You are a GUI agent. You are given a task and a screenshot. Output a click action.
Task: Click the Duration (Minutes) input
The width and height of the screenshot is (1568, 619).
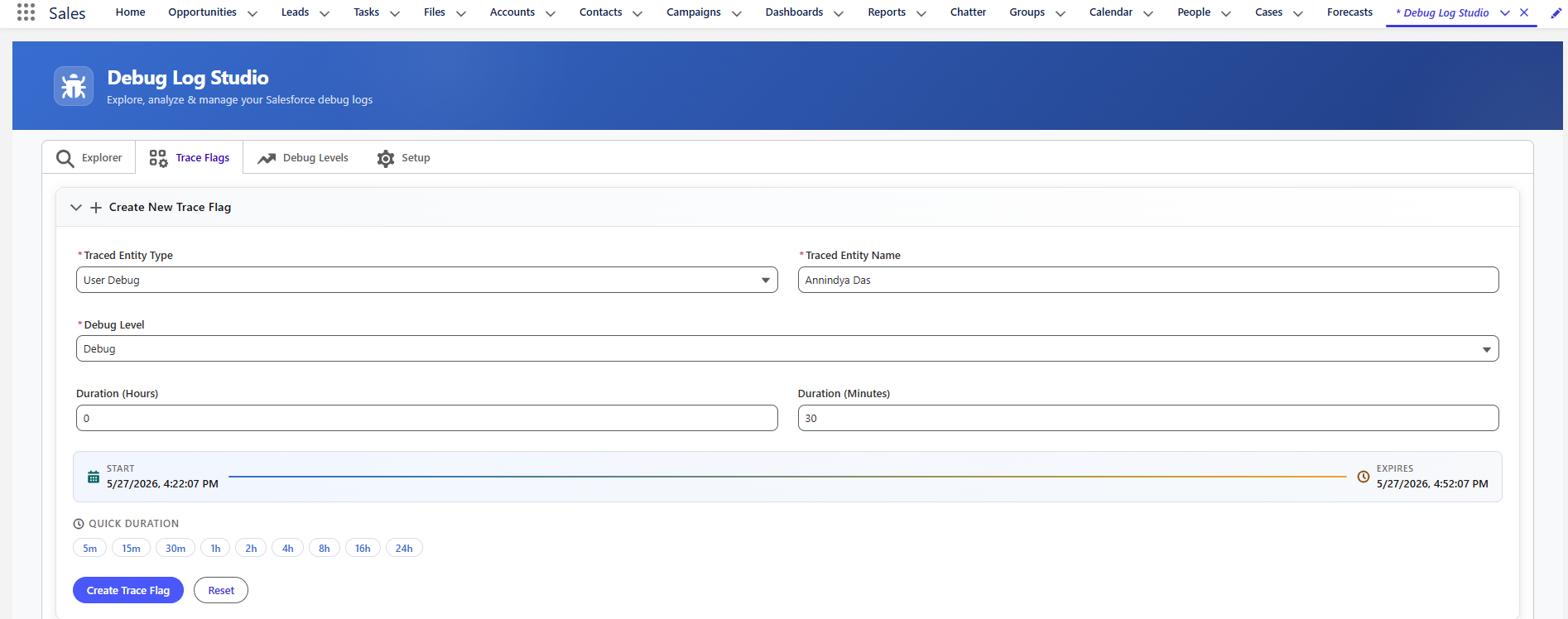[x=1148, y=418]
